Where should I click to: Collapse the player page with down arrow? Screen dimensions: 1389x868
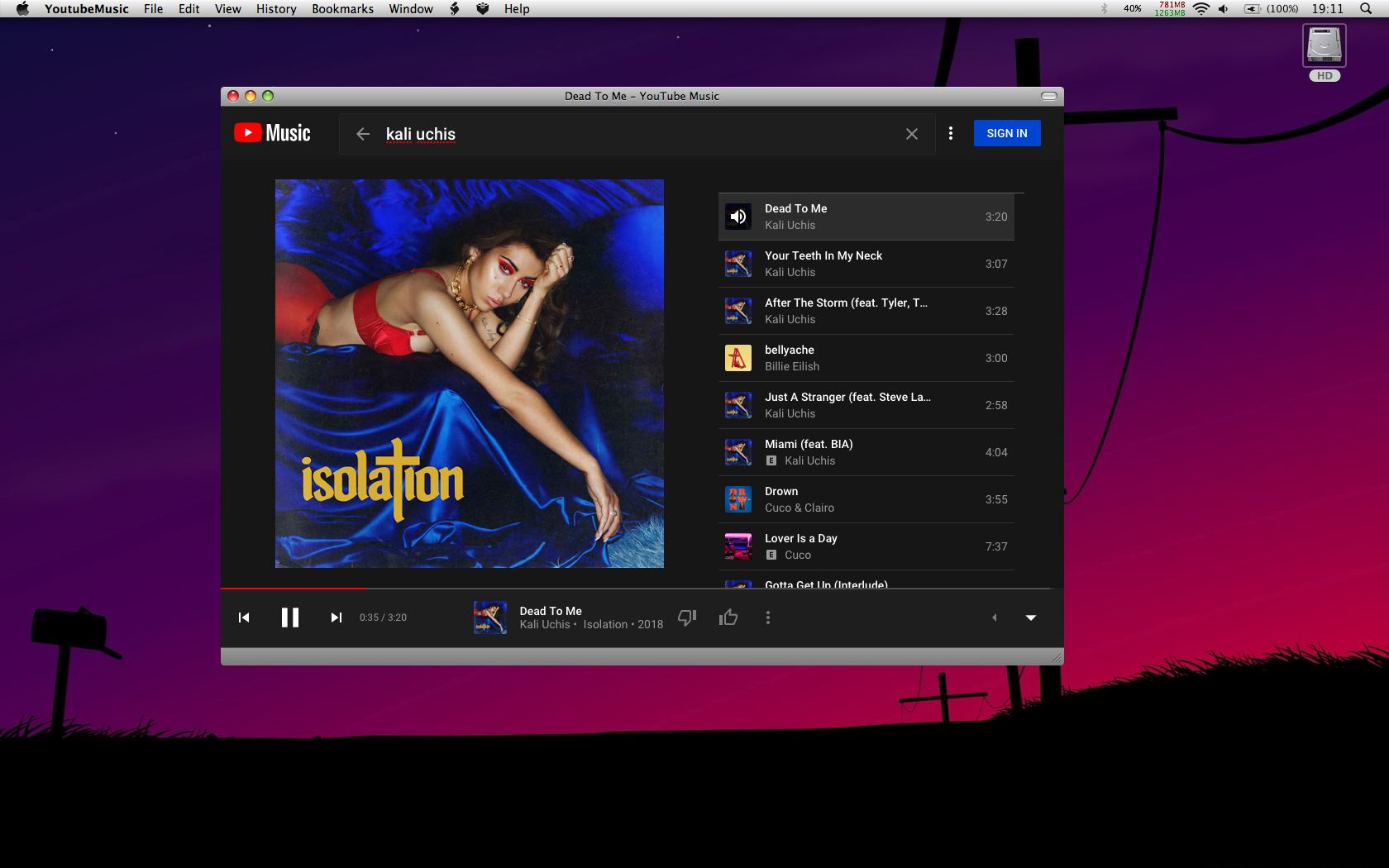[1031, 618]
